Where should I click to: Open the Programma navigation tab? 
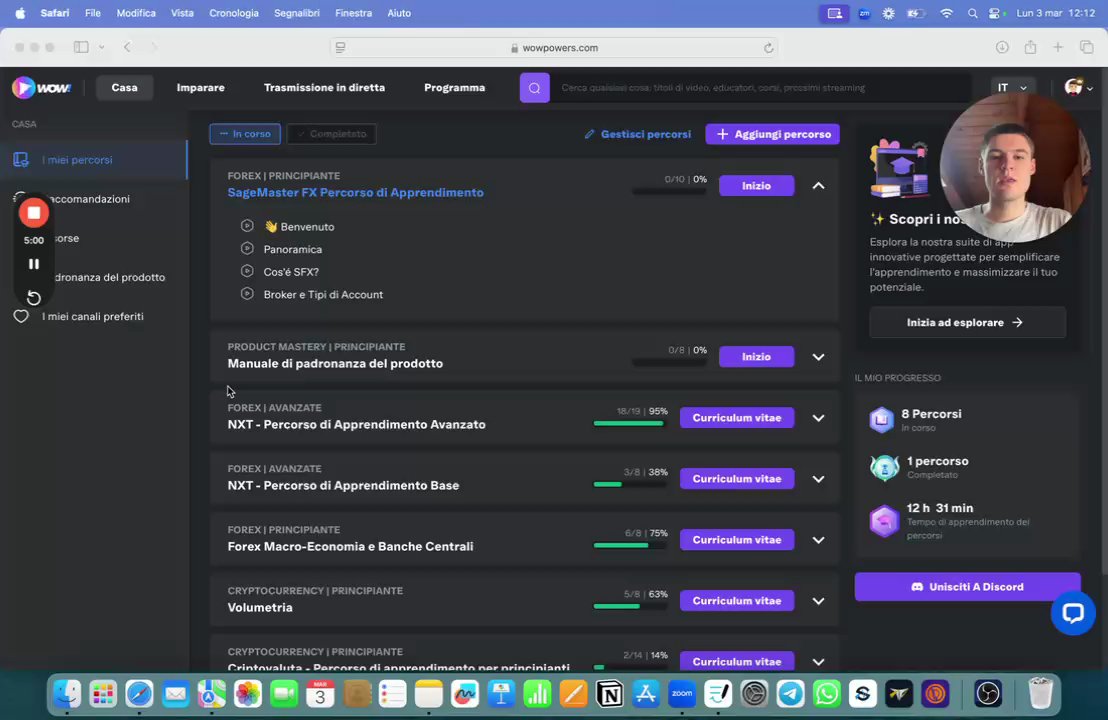(454, 88)
